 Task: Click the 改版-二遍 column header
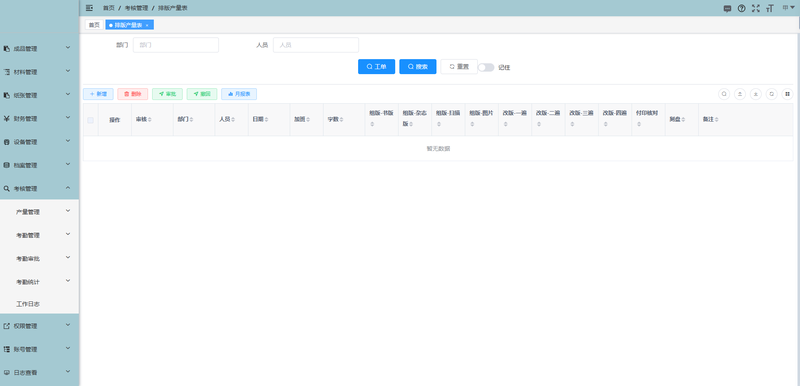tap(548, 120)
